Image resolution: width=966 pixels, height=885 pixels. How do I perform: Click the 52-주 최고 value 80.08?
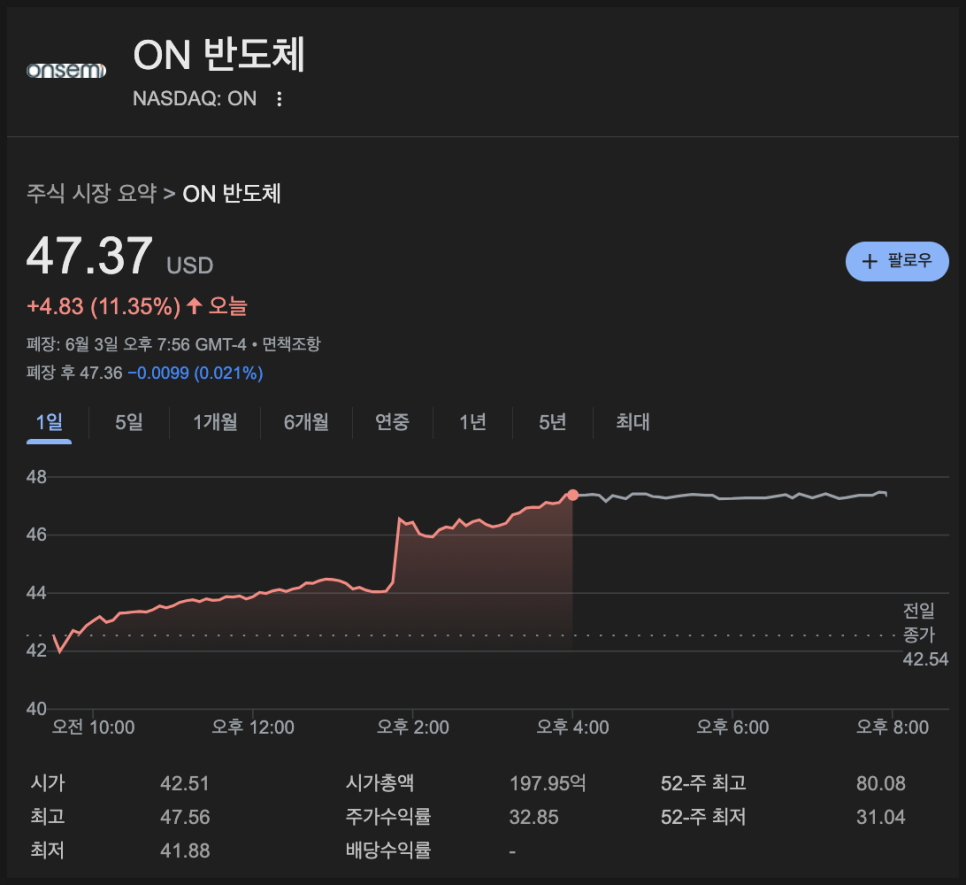pos(881,783)
